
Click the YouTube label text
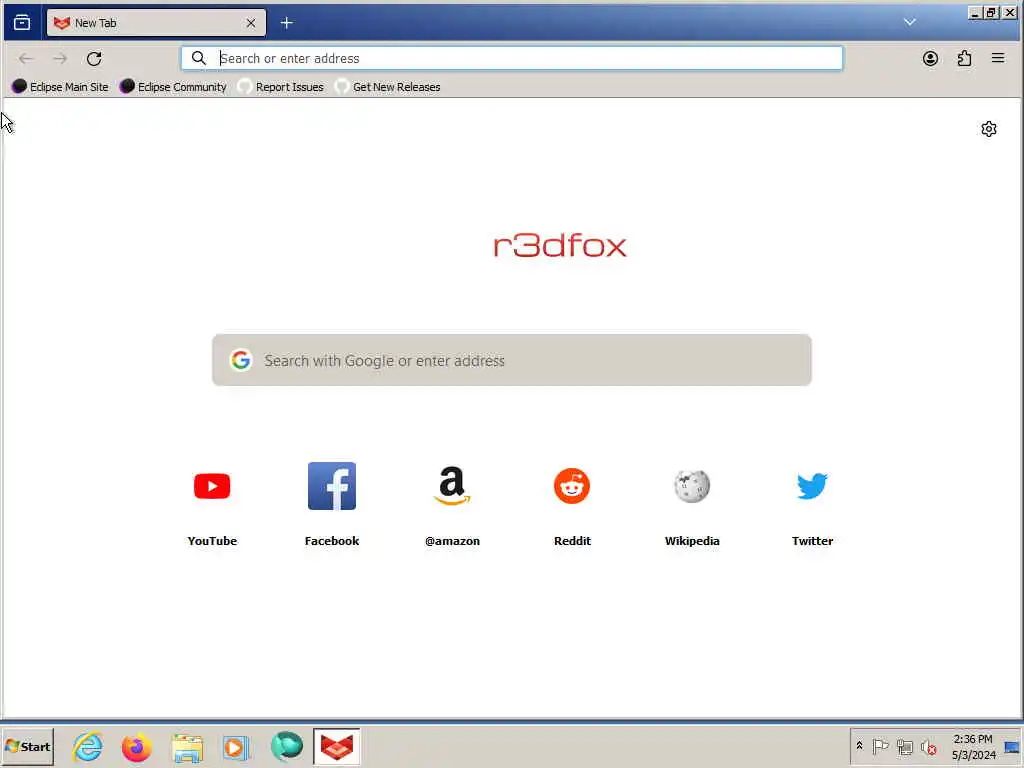212,541
